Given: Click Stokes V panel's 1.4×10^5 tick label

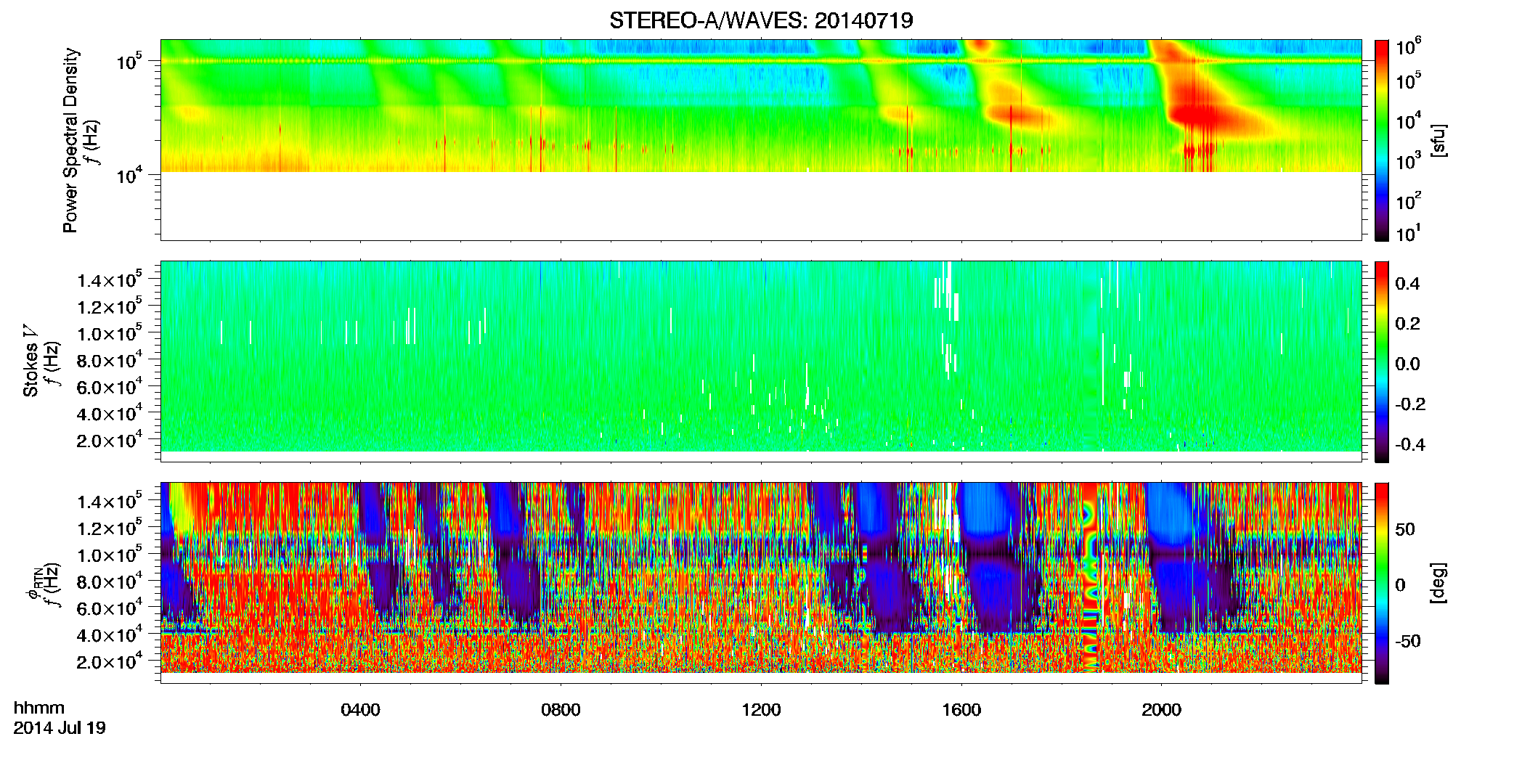Looking at the screenshot, I should point(110,279).
